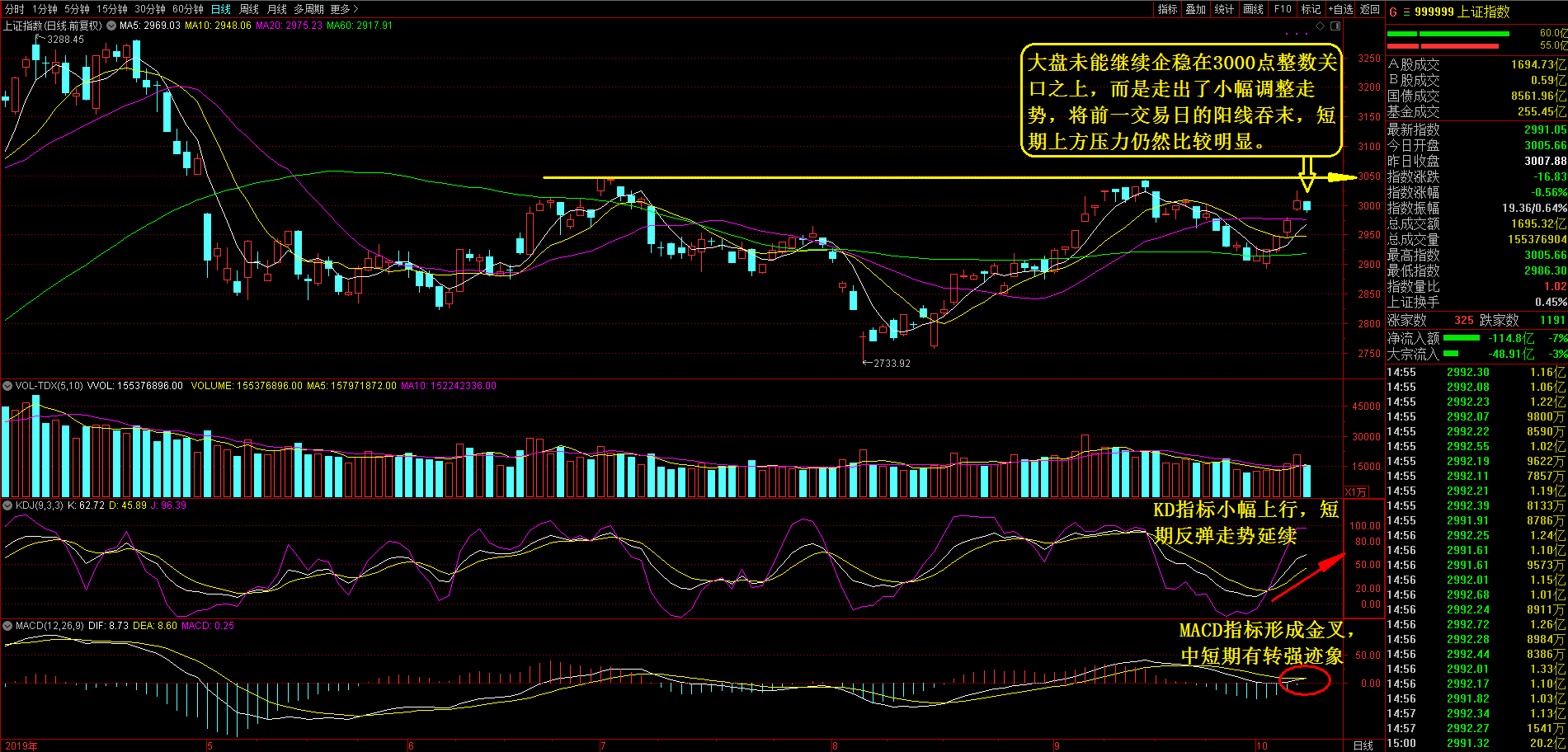Select the 15分钟 period tab
The image size is (1568, 752).
tap(112, 9)
